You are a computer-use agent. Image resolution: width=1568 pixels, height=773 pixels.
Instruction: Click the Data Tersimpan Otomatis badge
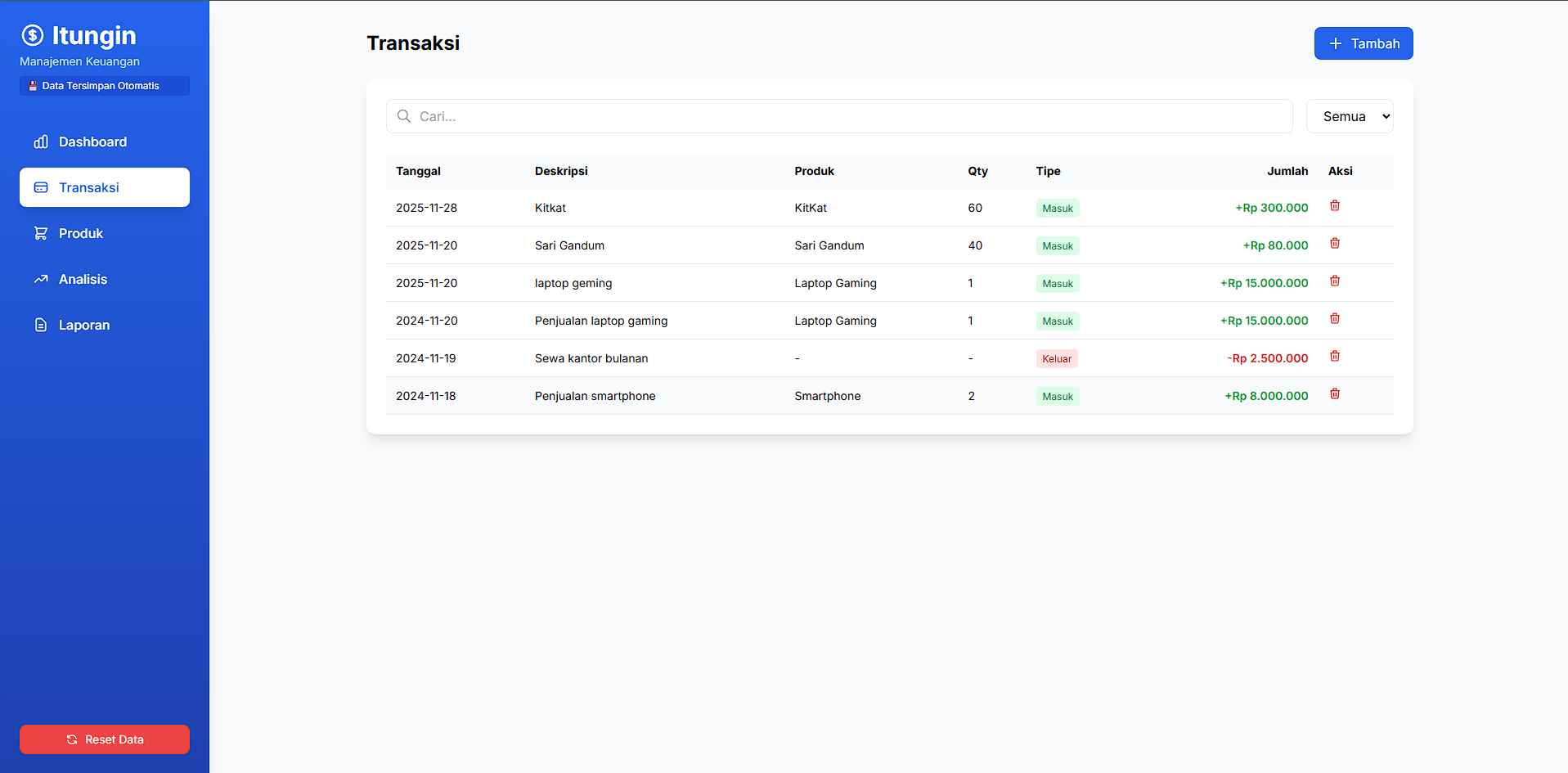tap(104, 85)
